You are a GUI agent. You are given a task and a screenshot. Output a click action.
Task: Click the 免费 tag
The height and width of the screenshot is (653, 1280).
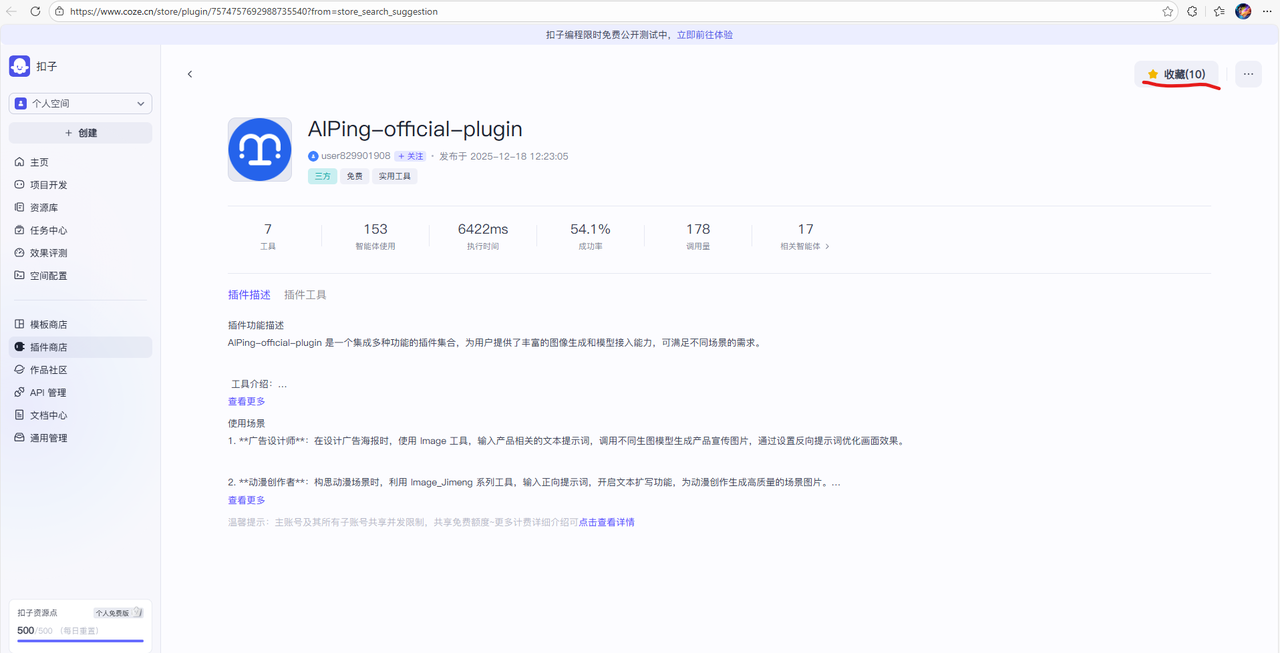point(354,176)
